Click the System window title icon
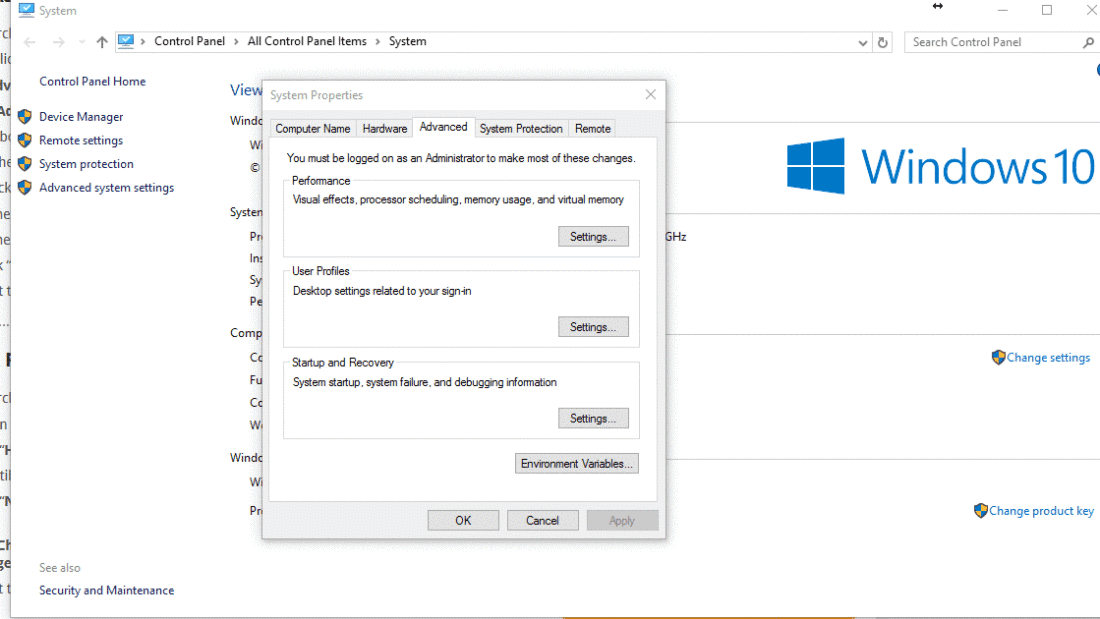 tap(27, 11)
